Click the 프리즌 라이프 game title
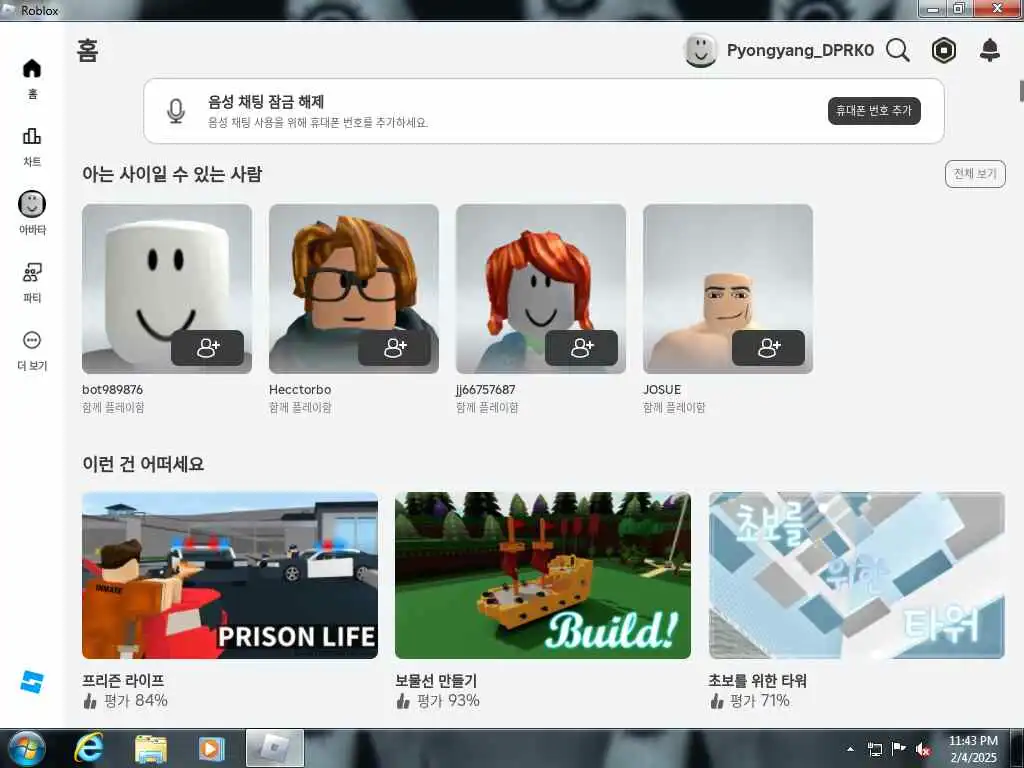The height and width of the screenshot is (768, 1024). pyautogui.click(x=123, y=680)
